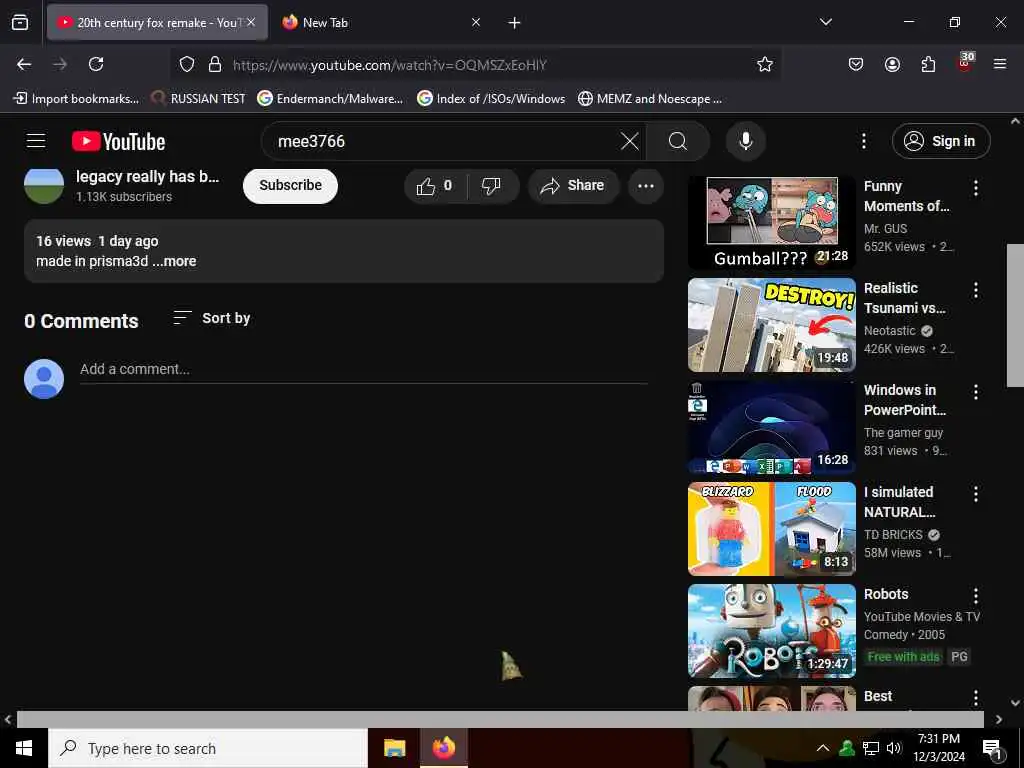Show the tracking protection shield info
The height and width of the screenshot is (768, 1024).
click(187, 64)
